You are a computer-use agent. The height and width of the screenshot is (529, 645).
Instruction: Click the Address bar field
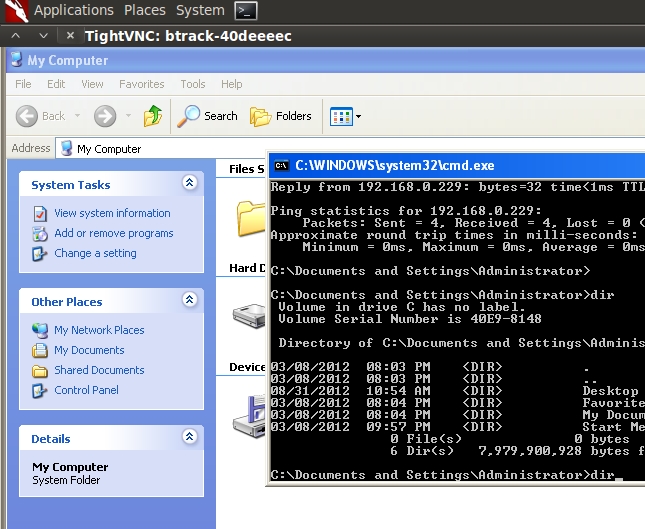click(350, 148)
